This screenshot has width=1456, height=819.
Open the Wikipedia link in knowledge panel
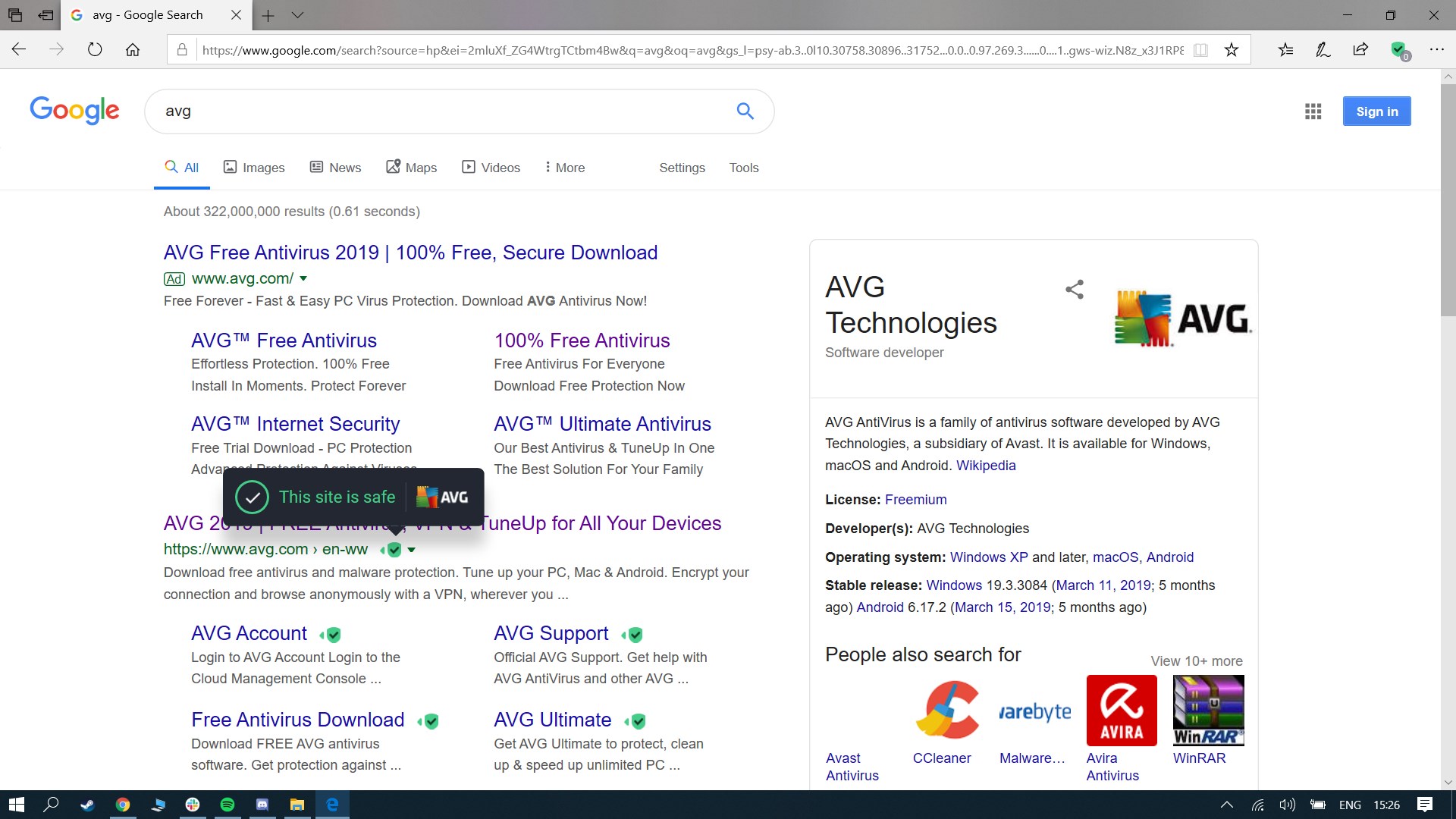(x=985, y=466)
